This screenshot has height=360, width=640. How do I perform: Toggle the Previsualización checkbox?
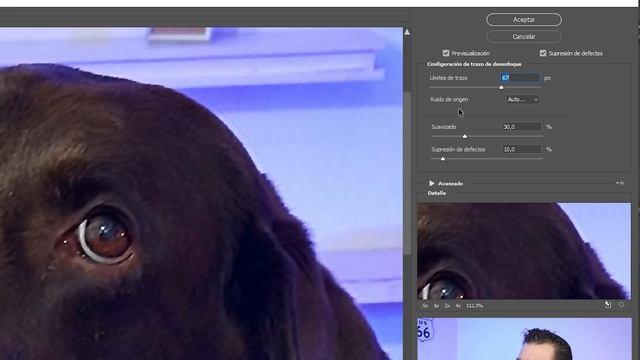pos(446,53)
